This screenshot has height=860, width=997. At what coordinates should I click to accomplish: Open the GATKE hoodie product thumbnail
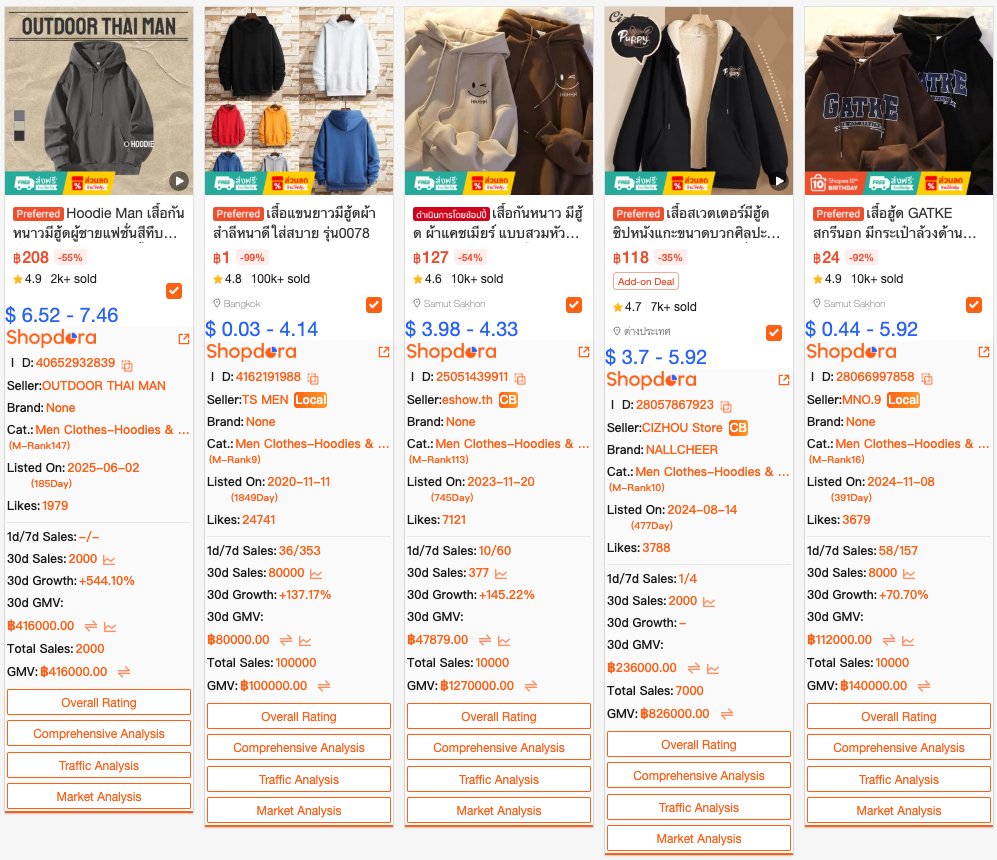coord(898,100)
